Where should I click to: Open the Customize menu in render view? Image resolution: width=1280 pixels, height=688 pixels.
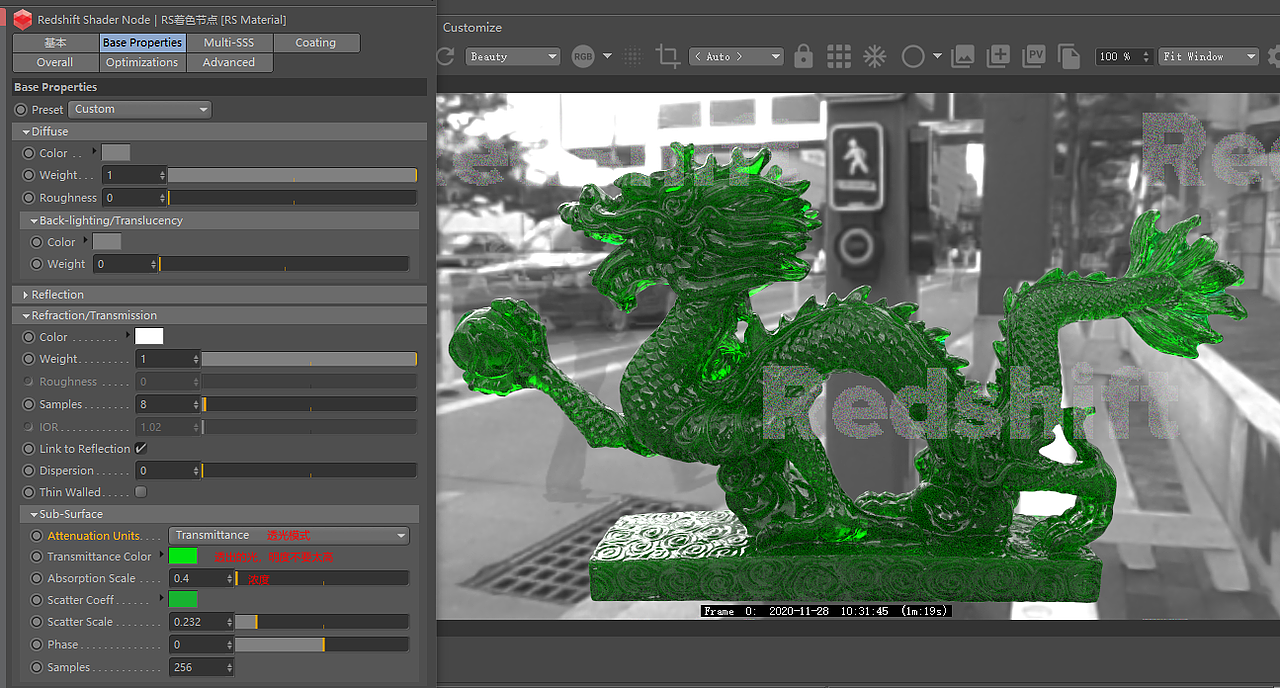tap(472, 27)
